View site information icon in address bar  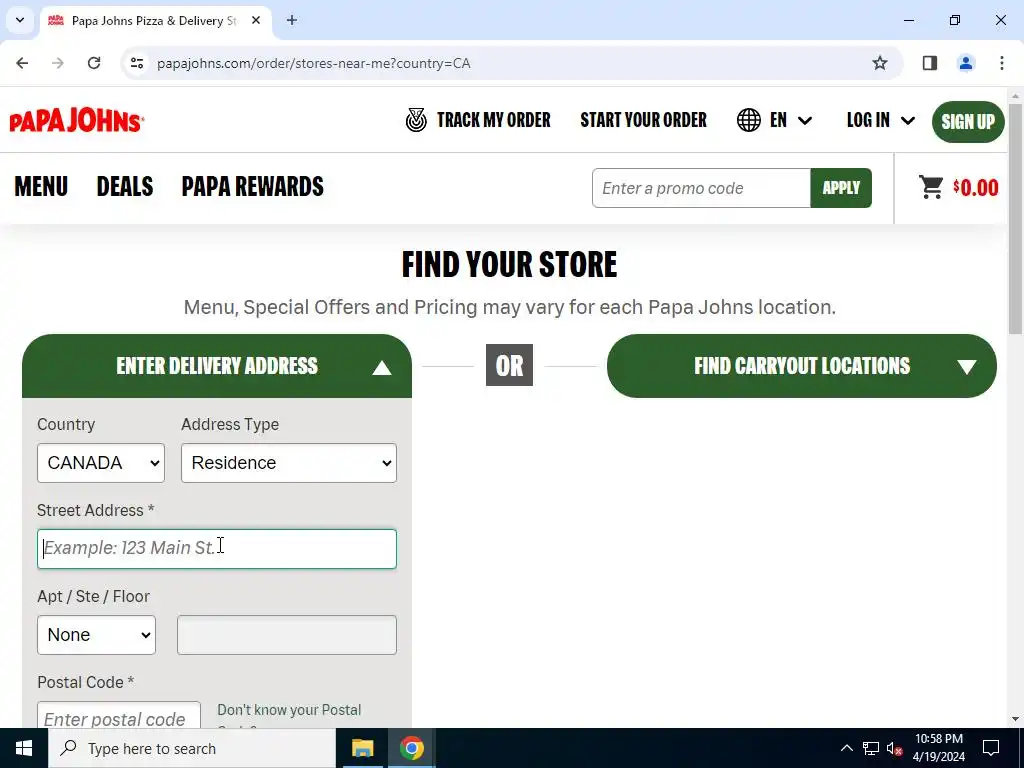[137, 63]
